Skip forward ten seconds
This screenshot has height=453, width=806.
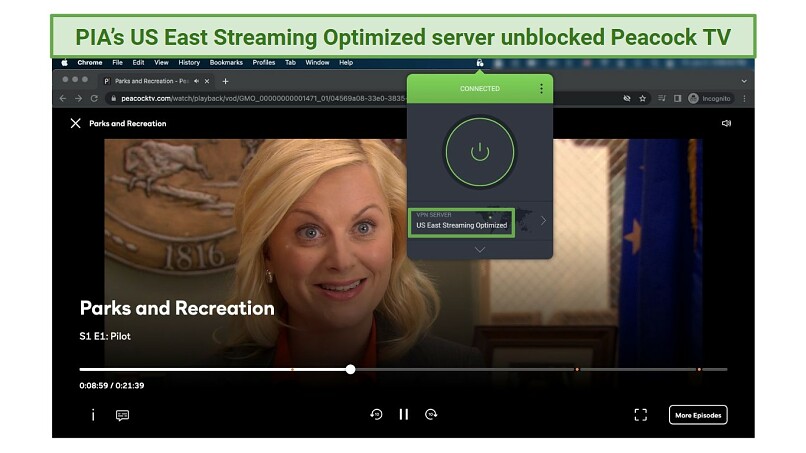point(431,414)
